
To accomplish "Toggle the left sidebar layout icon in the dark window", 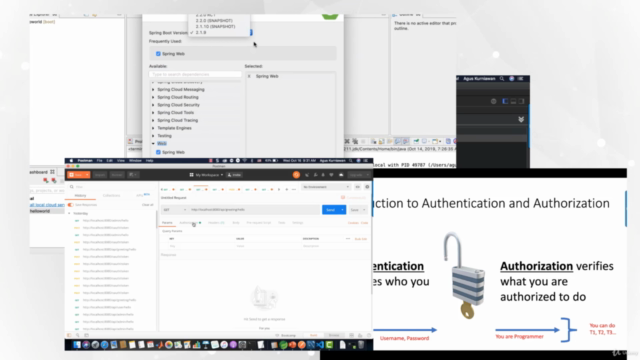I will click(x=505, y=101).
